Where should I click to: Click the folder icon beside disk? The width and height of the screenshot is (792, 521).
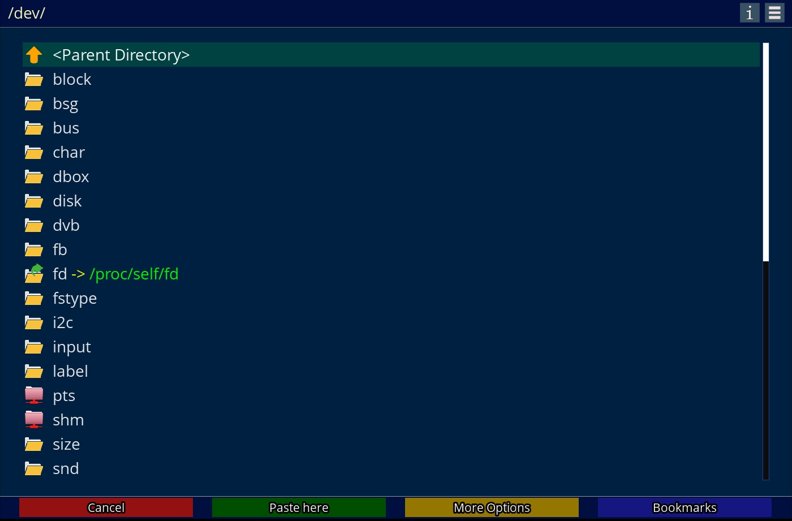[x=34, y=201]
